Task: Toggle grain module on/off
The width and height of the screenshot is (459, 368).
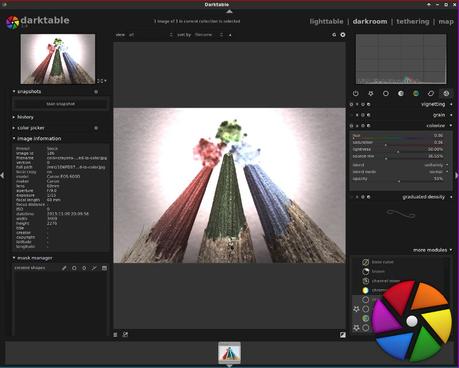Action: coord(351,115)
